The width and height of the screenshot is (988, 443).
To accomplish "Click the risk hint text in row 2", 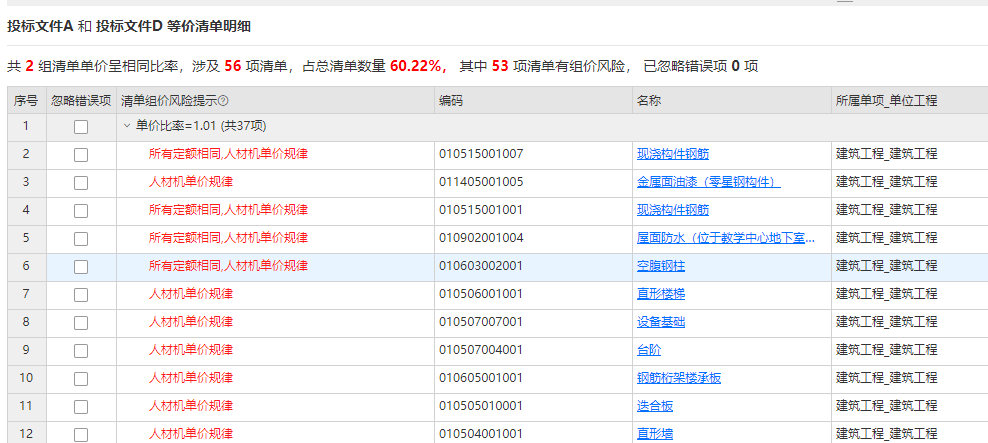I will pyautogui.click(x=228, y=154).
